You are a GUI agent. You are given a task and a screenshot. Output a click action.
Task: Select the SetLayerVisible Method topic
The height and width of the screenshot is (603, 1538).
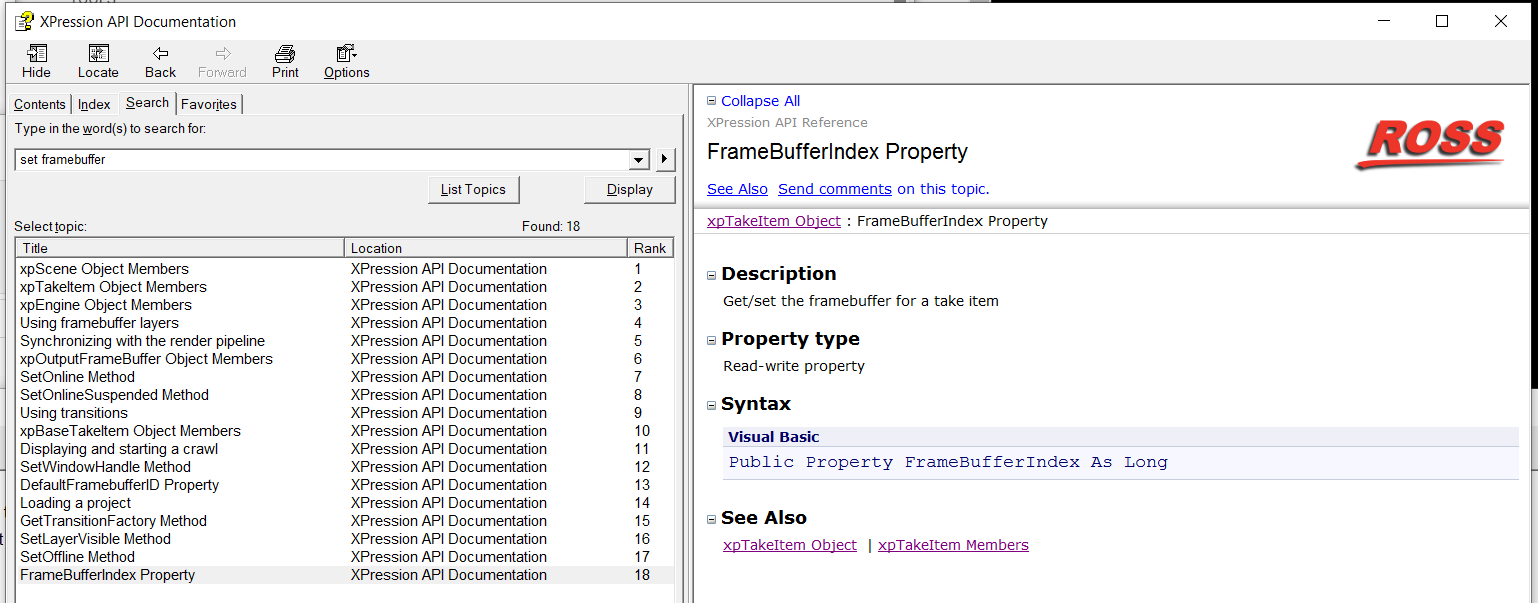click(x=95, y=539)
